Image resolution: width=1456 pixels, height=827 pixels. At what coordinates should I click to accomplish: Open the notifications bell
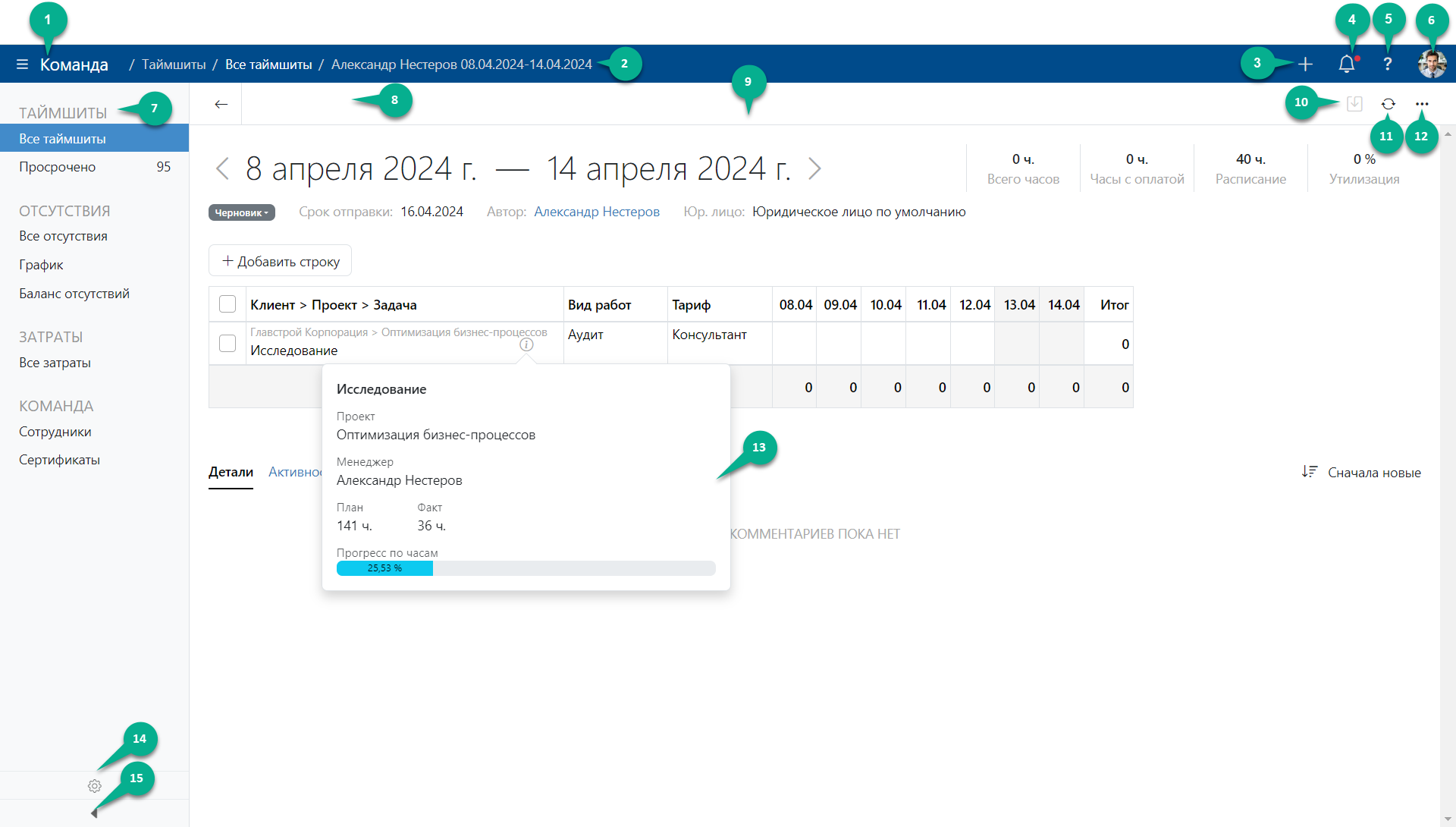coord(1348,64)
